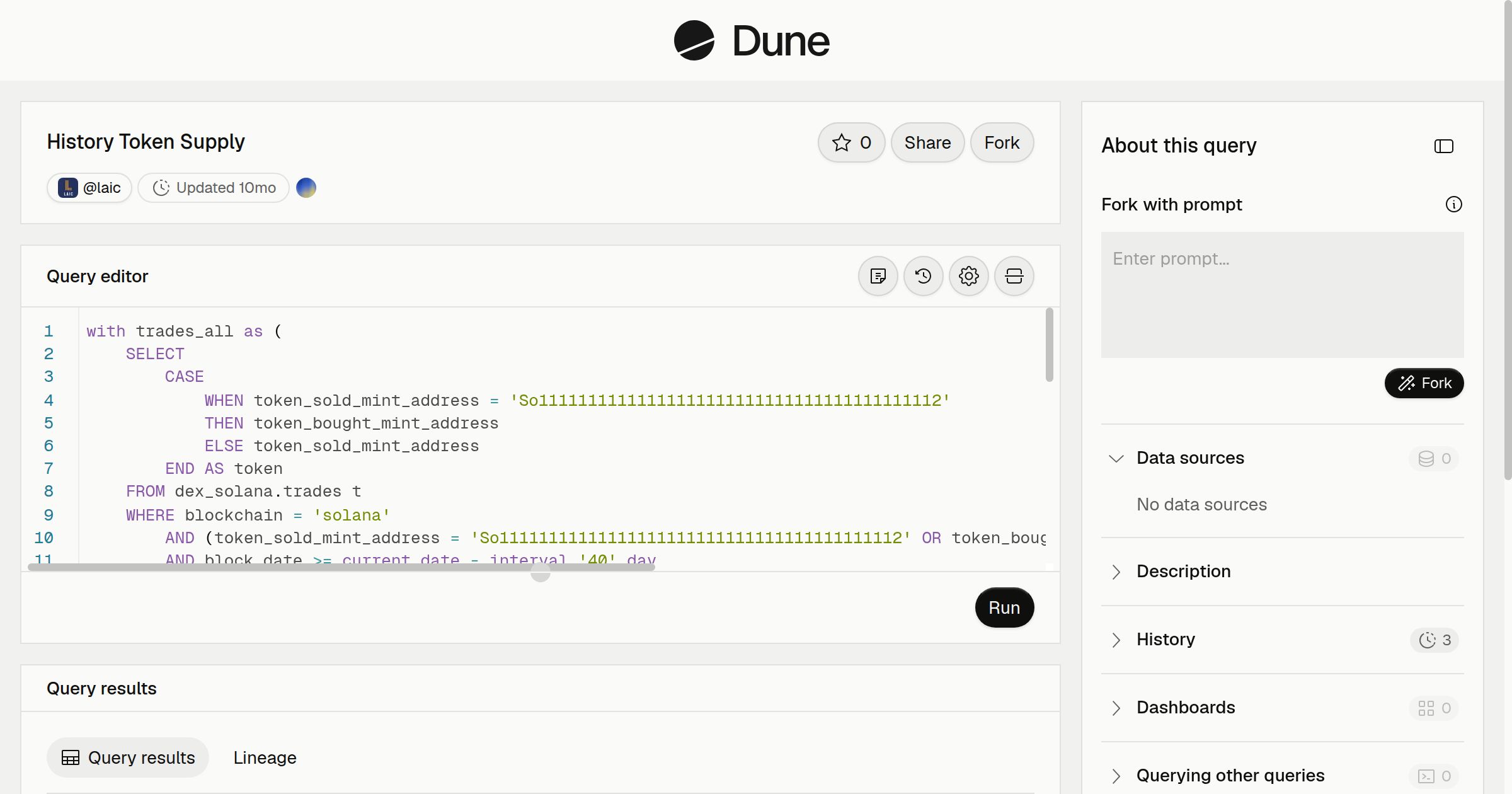Click the page vertical scrollbar

click(x=1508, y=239)
